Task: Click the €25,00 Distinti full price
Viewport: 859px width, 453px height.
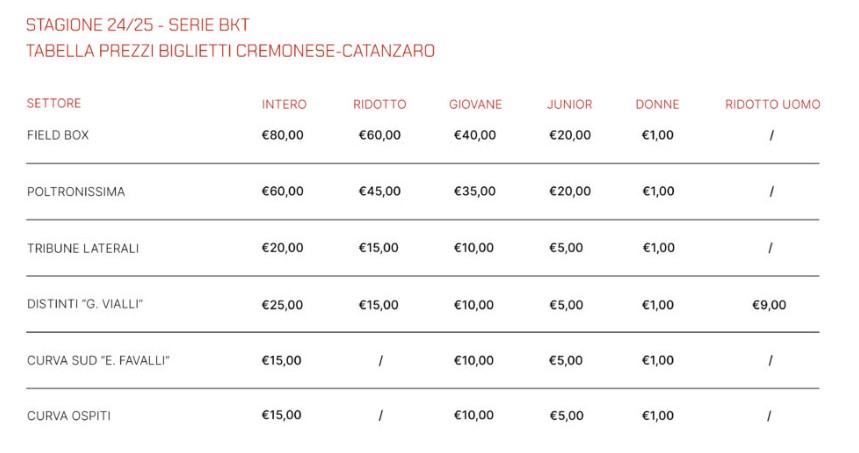Action: (282, 305)
